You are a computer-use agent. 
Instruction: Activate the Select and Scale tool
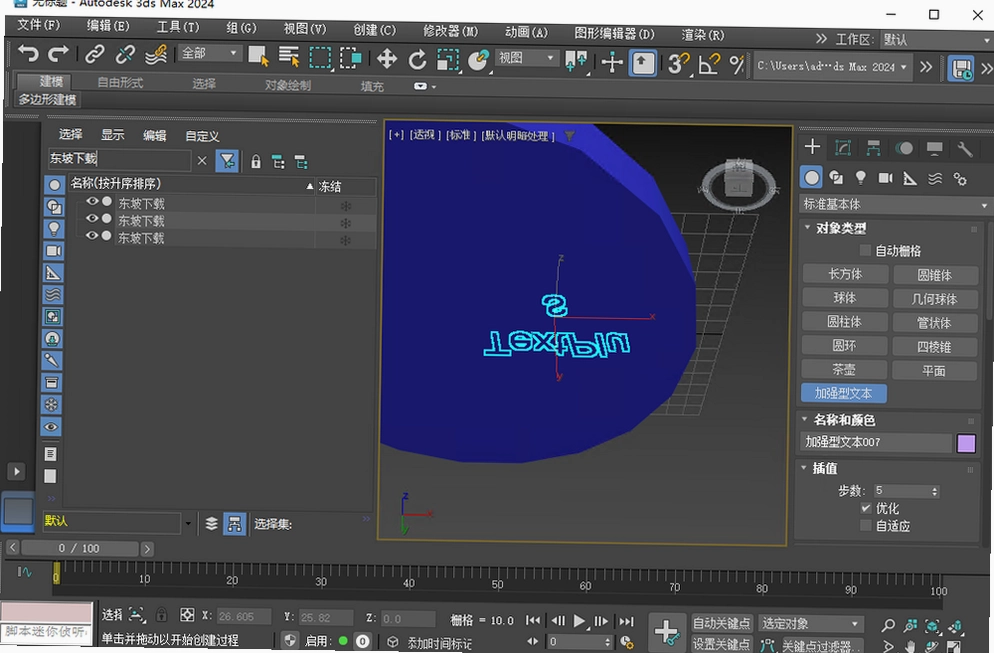pyautogui.click(x=448, y=60)
